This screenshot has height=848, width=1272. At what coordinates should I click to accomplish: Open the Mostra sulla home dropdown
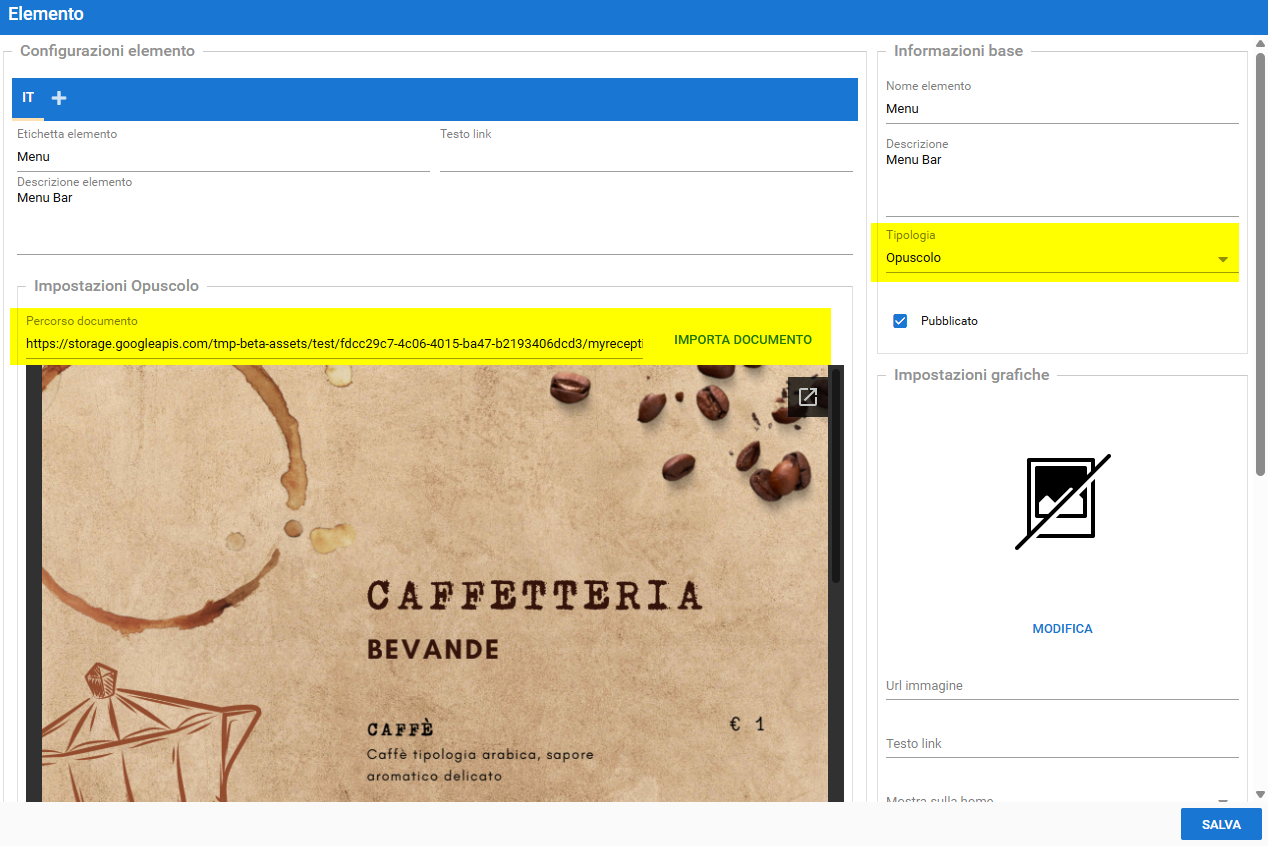1222,800
